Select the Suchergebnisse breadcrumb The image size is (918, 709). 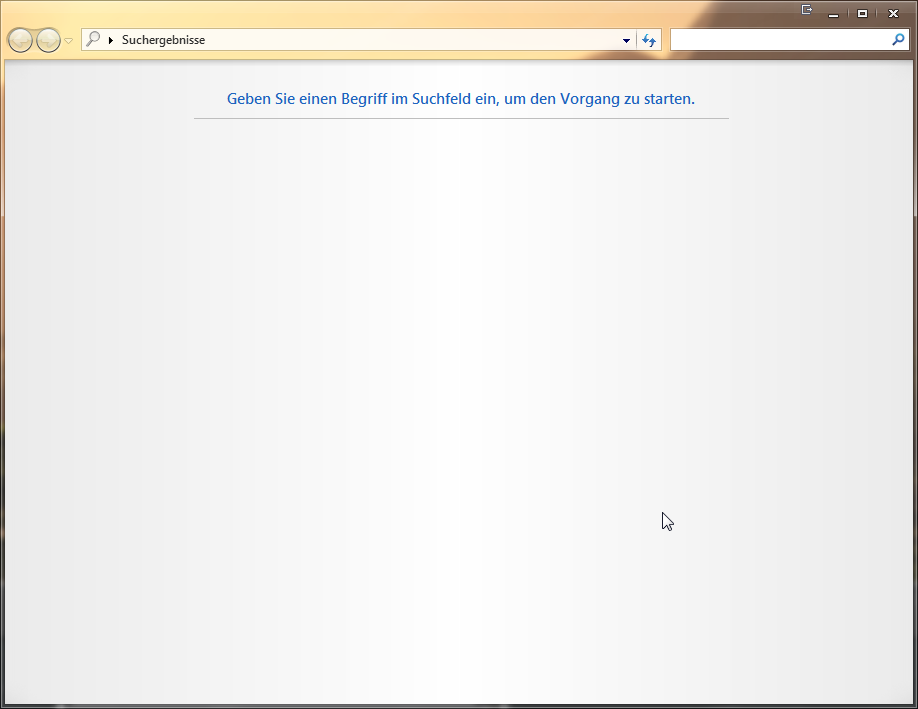(163, 40)
